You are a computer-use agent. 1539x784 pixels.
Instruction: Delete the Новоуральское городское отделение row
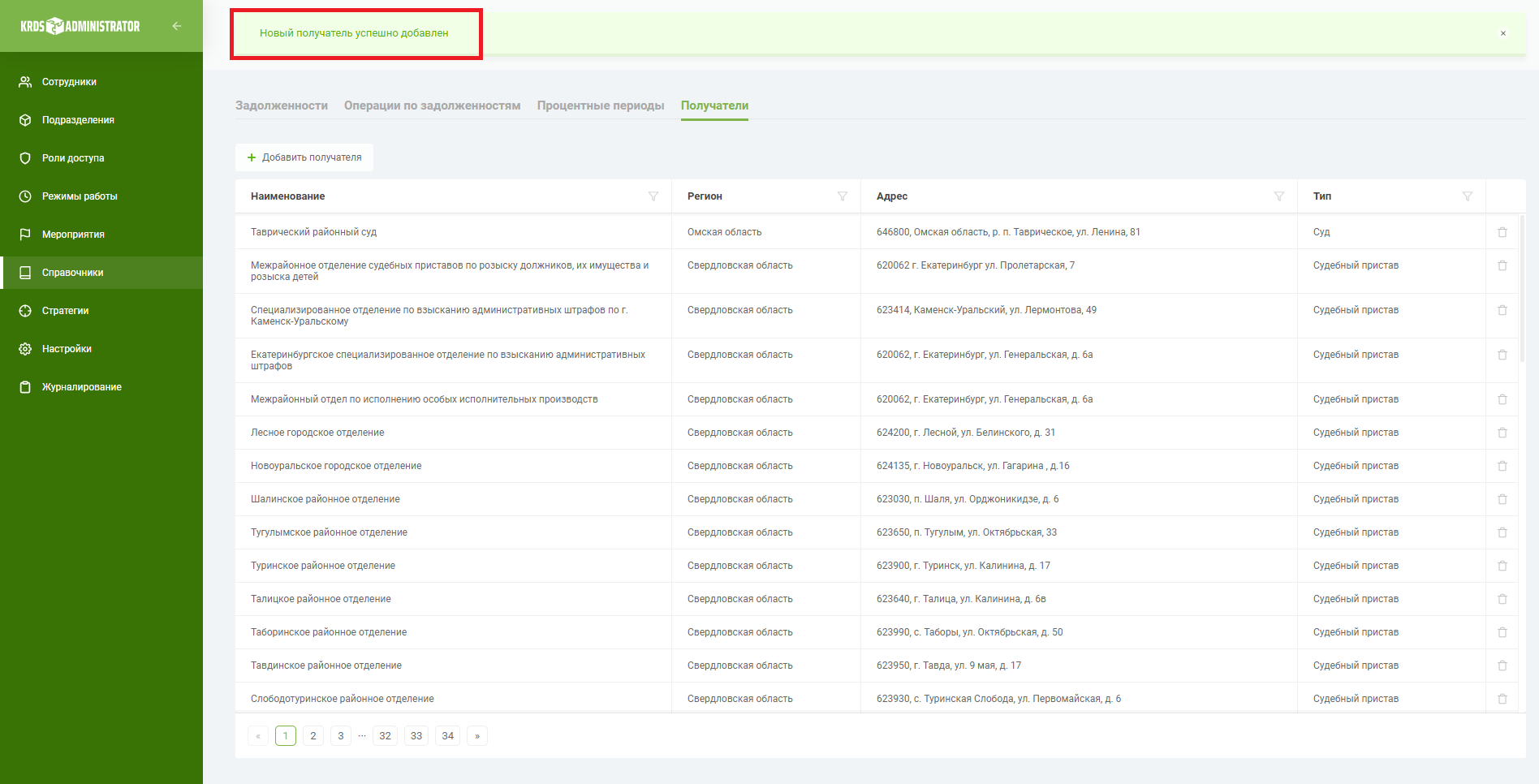[1502, 466]
